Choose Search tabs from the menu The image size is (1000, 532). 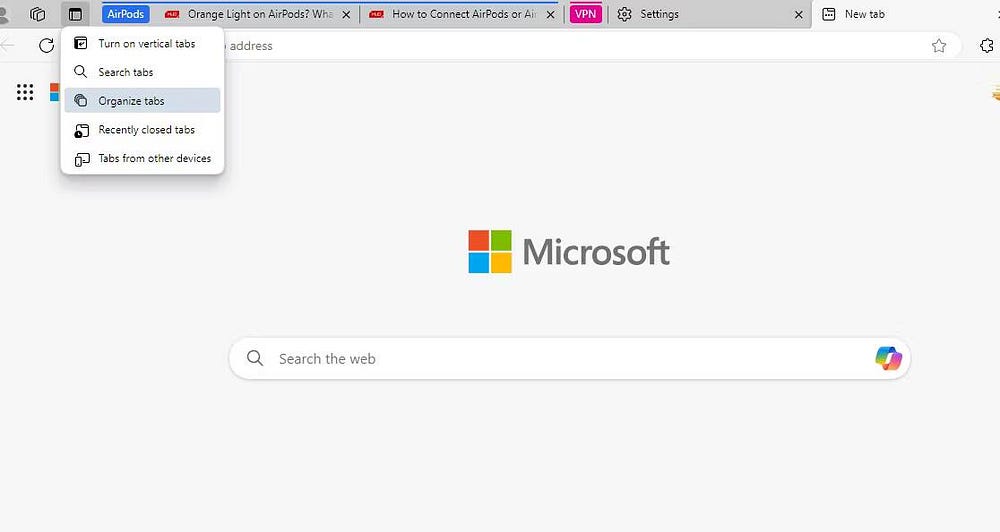142,72
